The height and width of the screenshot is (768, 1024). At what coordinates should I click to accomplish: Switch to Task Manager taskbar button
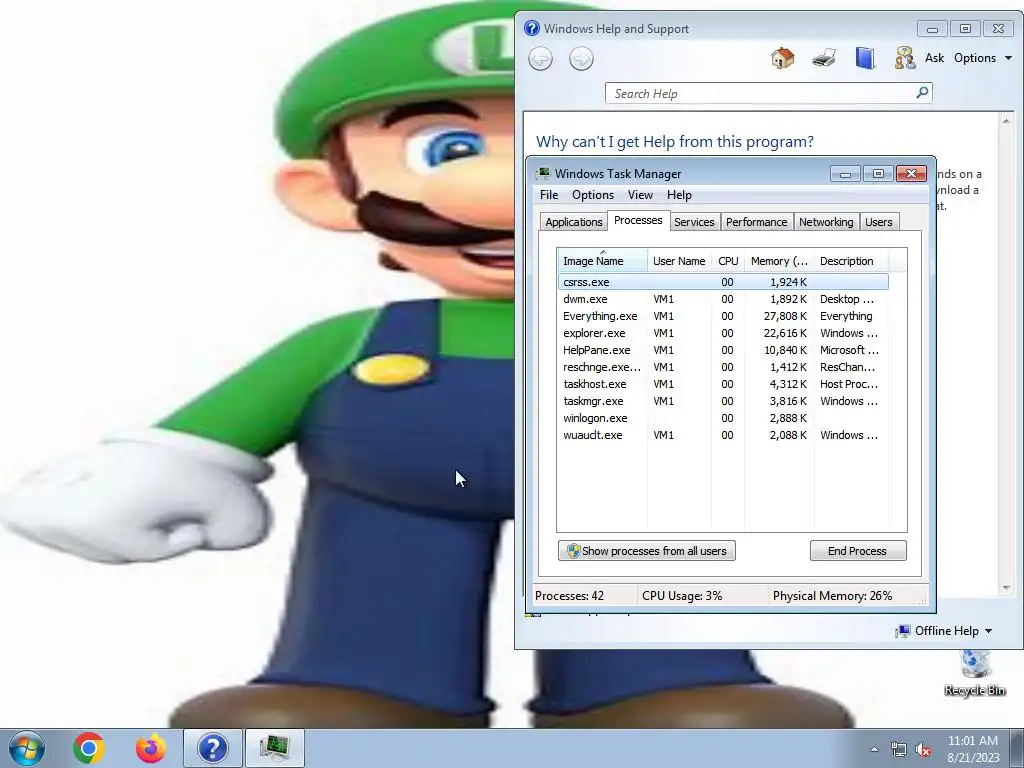pos(275,748)
